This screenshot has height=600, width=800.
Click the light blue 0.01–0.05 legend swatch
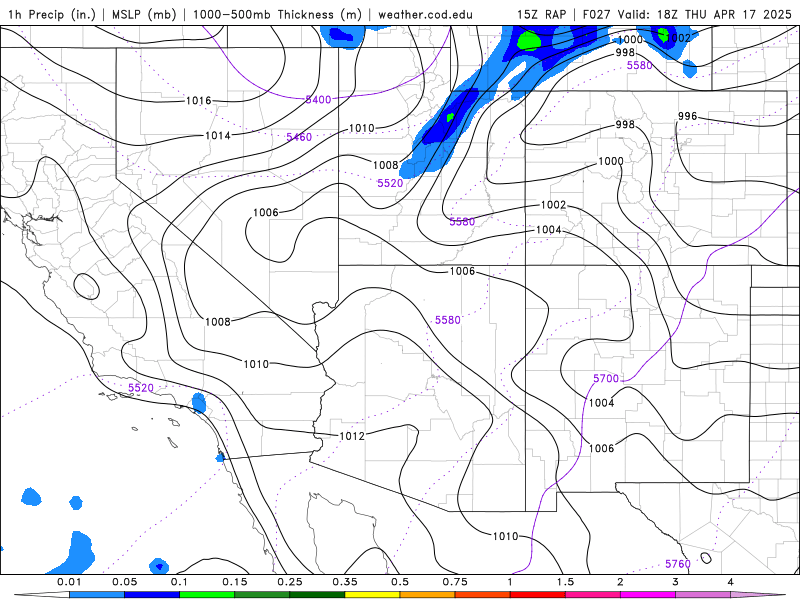point(97,595)
